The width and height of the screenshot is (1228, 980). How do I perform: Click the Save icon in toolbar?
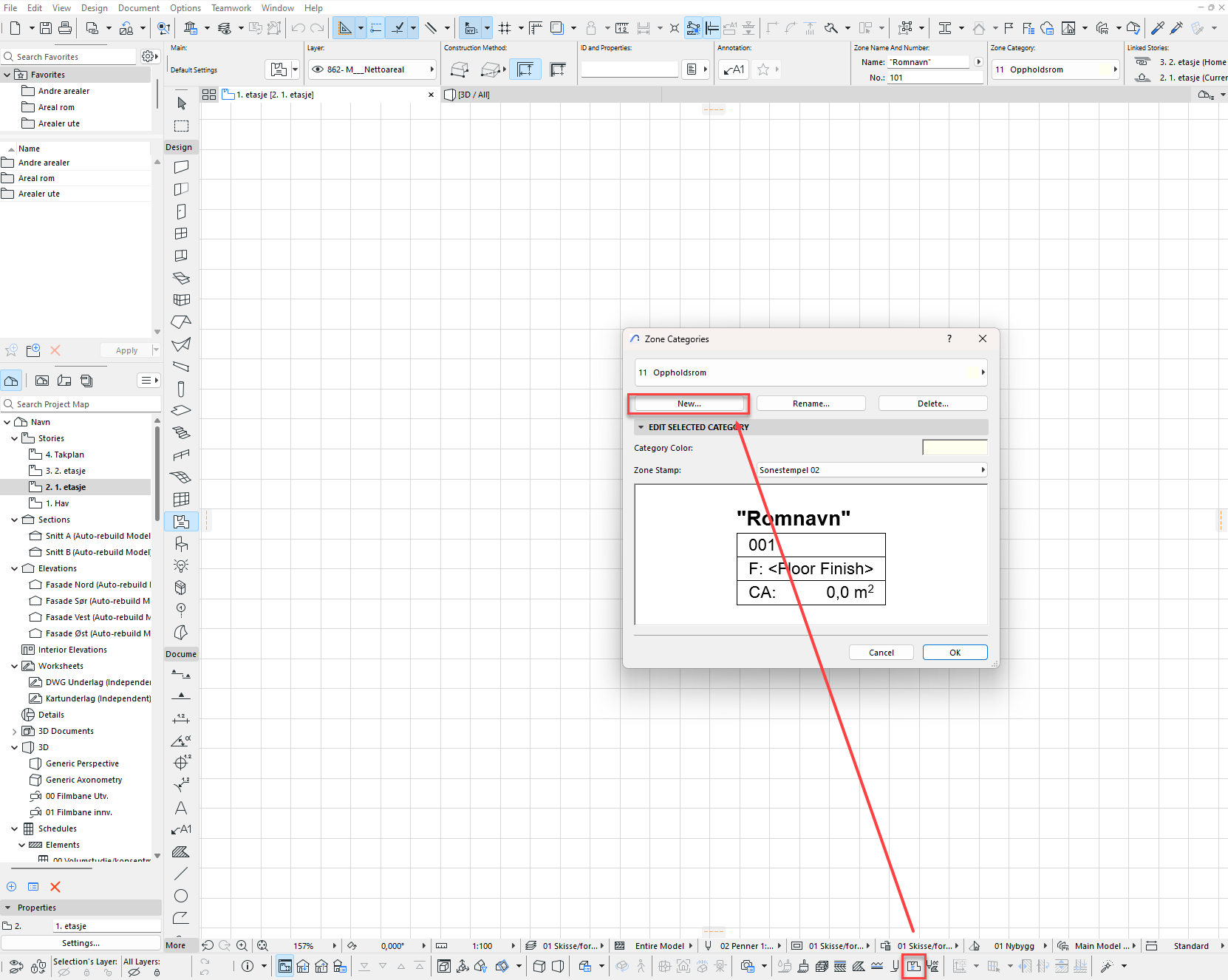point(46,28)
